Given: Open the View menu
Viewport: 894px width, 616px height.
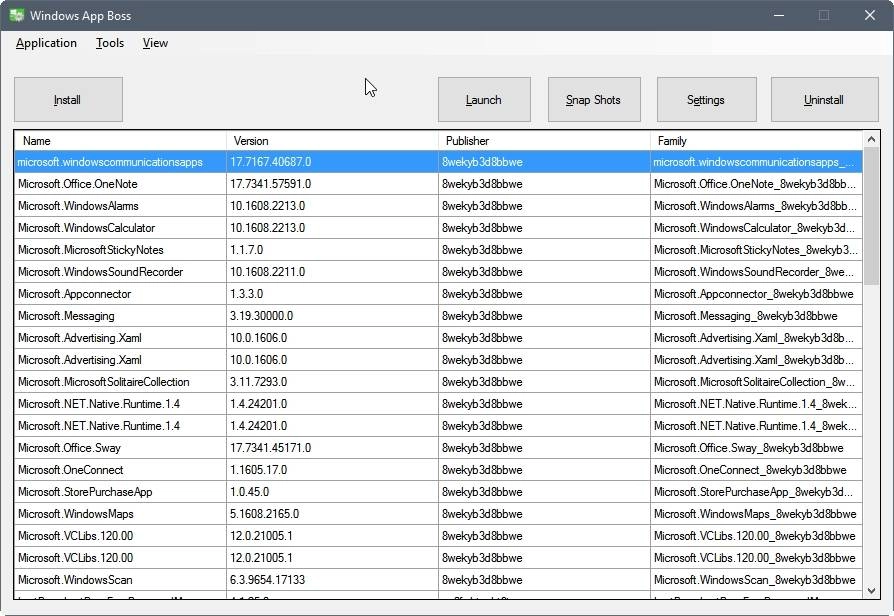Looking at the screenshot, I should tap(155, 43).
